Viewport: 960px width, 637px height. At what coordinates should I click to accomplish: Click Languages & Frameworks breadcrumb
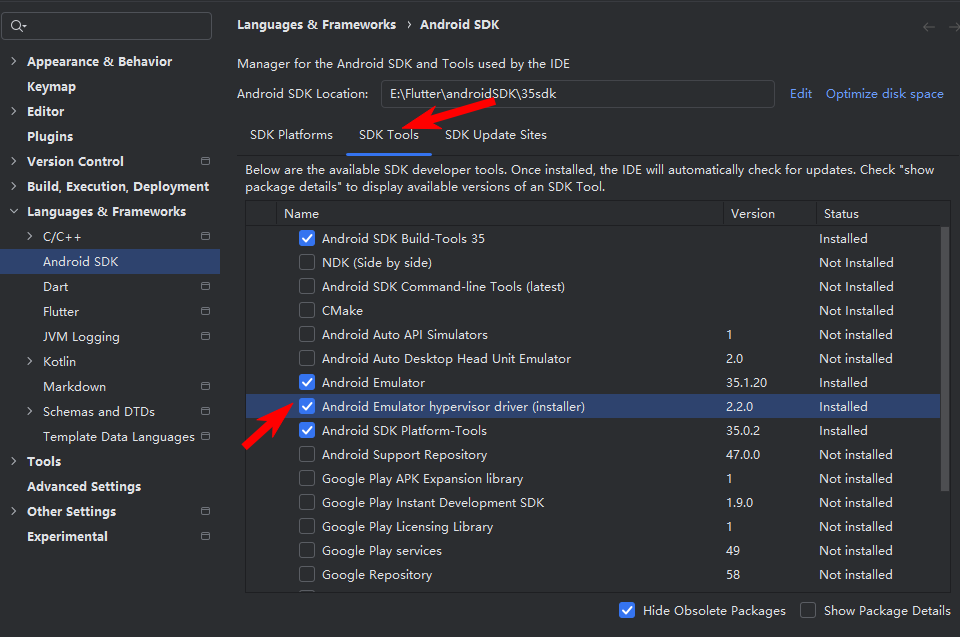coord(317,24)
